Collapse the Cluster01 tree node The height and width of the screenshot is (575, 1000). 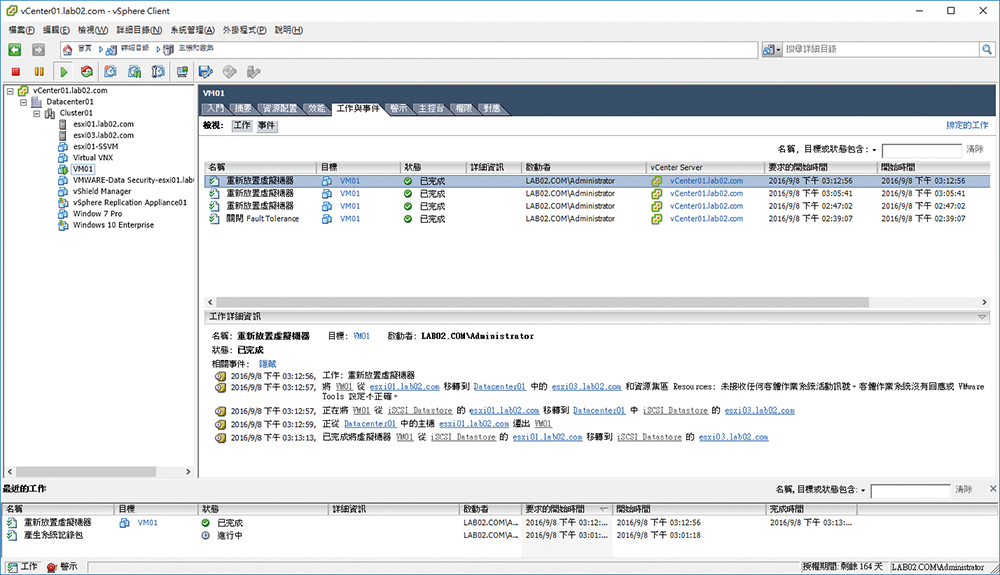click(36, 113)
